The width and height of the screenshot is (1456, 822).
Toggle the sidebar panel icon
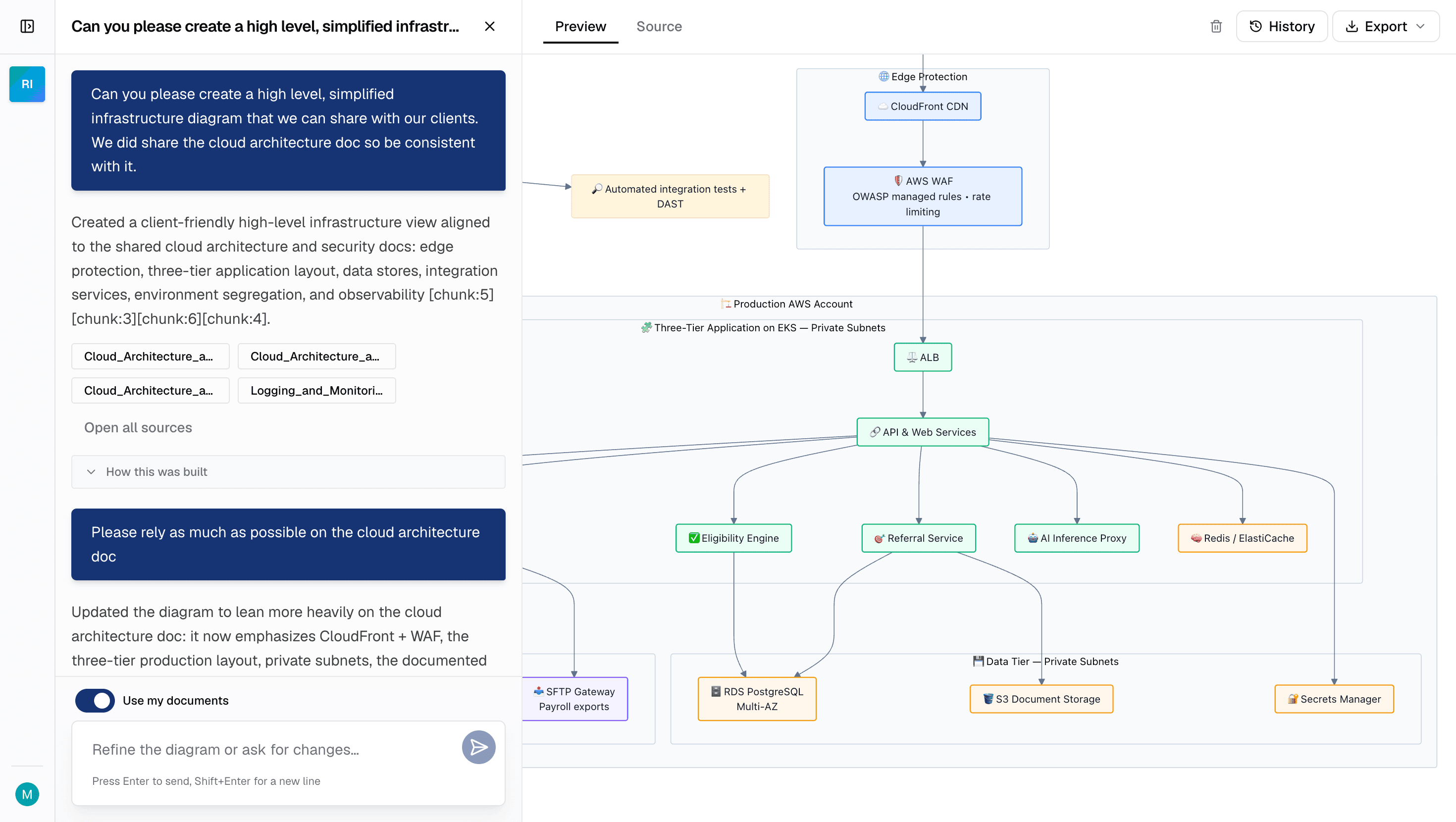point(27,27)
